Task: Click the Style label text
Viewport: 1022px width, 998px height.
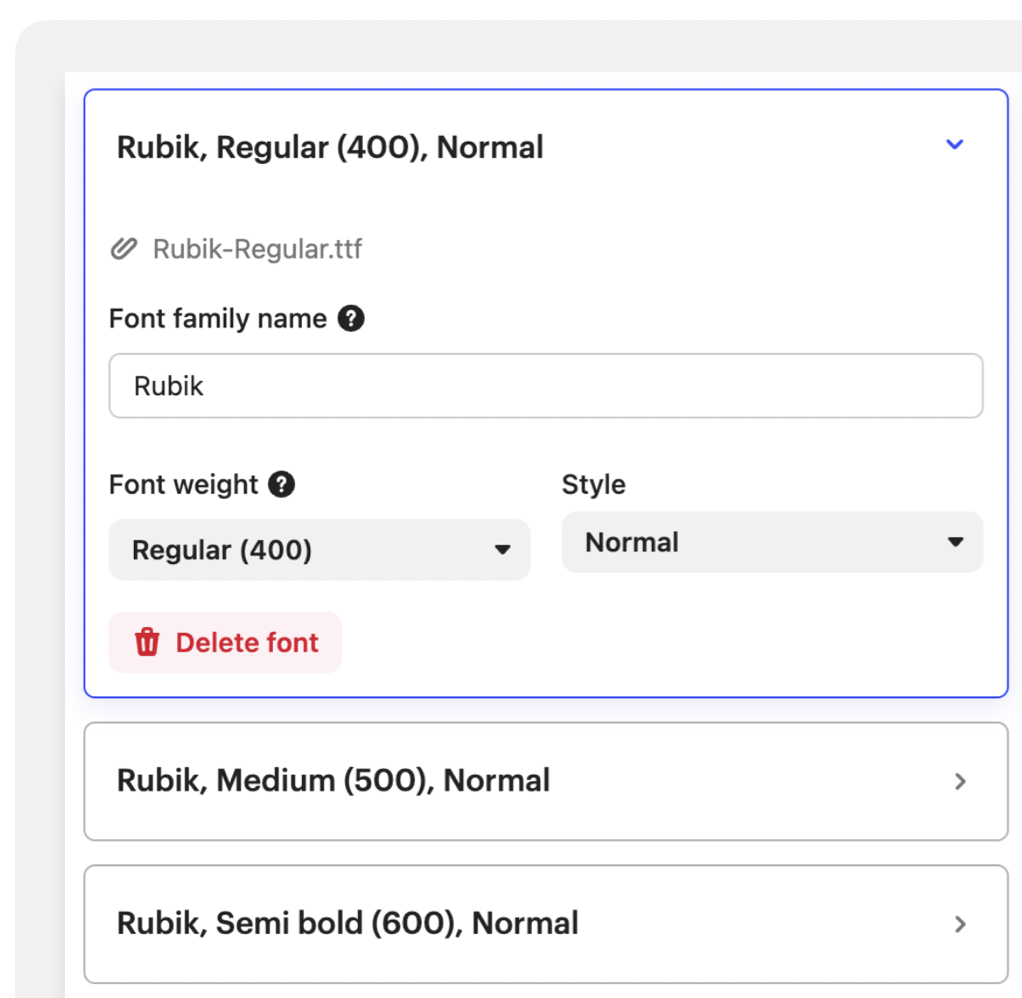Action: (x=593, y=485)
